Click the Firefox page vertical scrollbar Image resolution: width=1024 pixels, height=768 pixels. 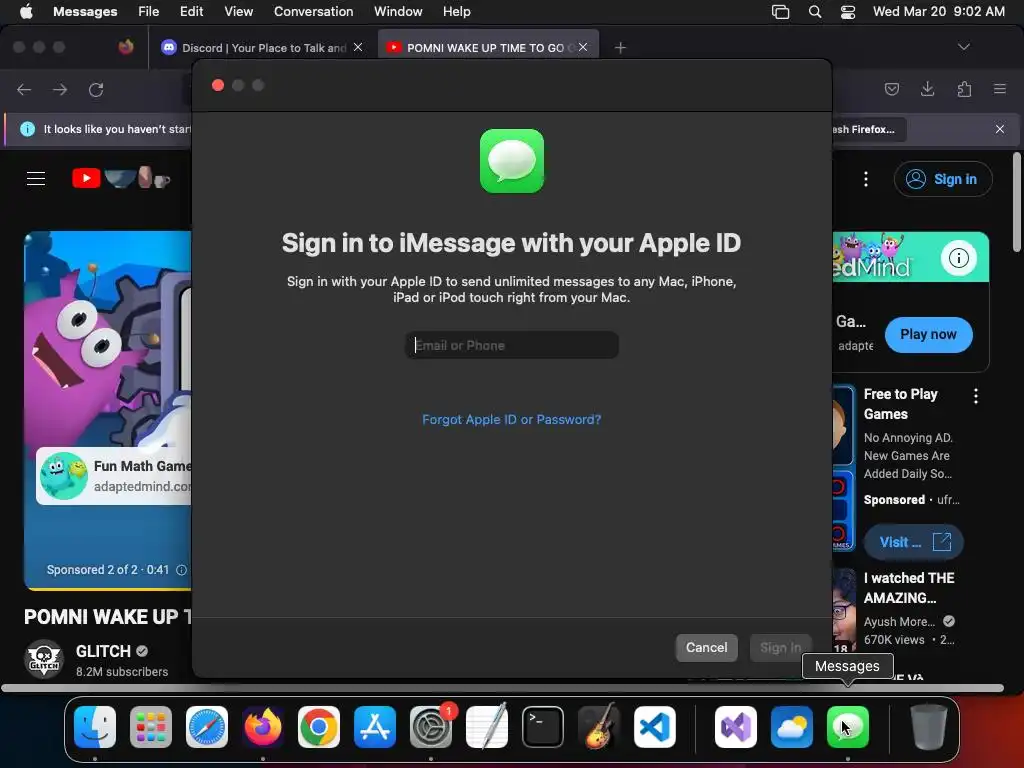1016,202
